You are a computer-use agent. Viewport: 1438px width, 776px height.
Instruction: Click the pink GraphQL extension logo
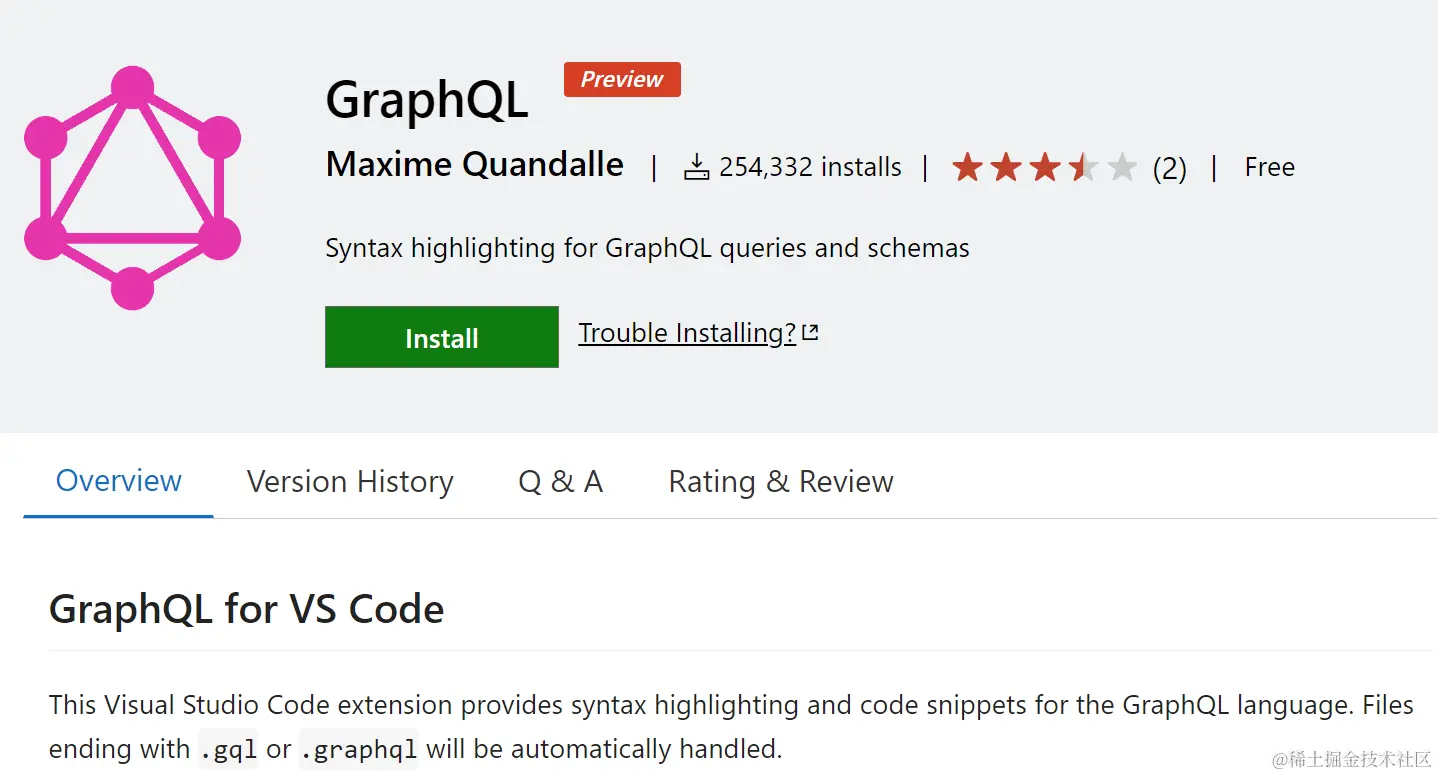click(x=132, y=187)
